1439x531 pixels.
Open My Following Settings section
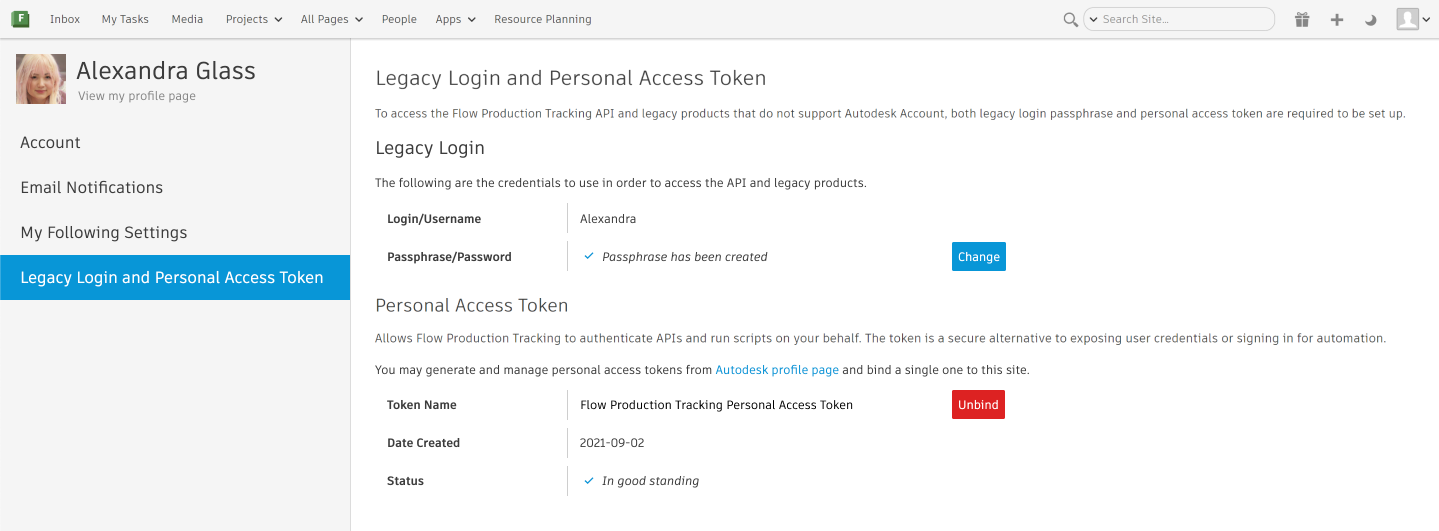pyautogui.click(x=104, y=232)
